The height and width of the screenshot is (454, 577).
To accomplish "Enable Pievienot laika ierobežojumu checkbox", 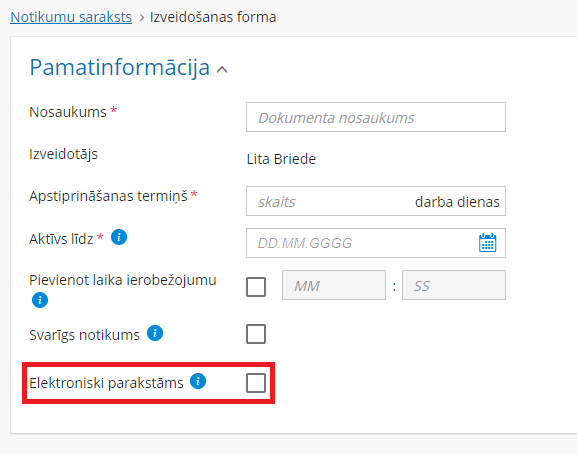I will tap(256, 287).
